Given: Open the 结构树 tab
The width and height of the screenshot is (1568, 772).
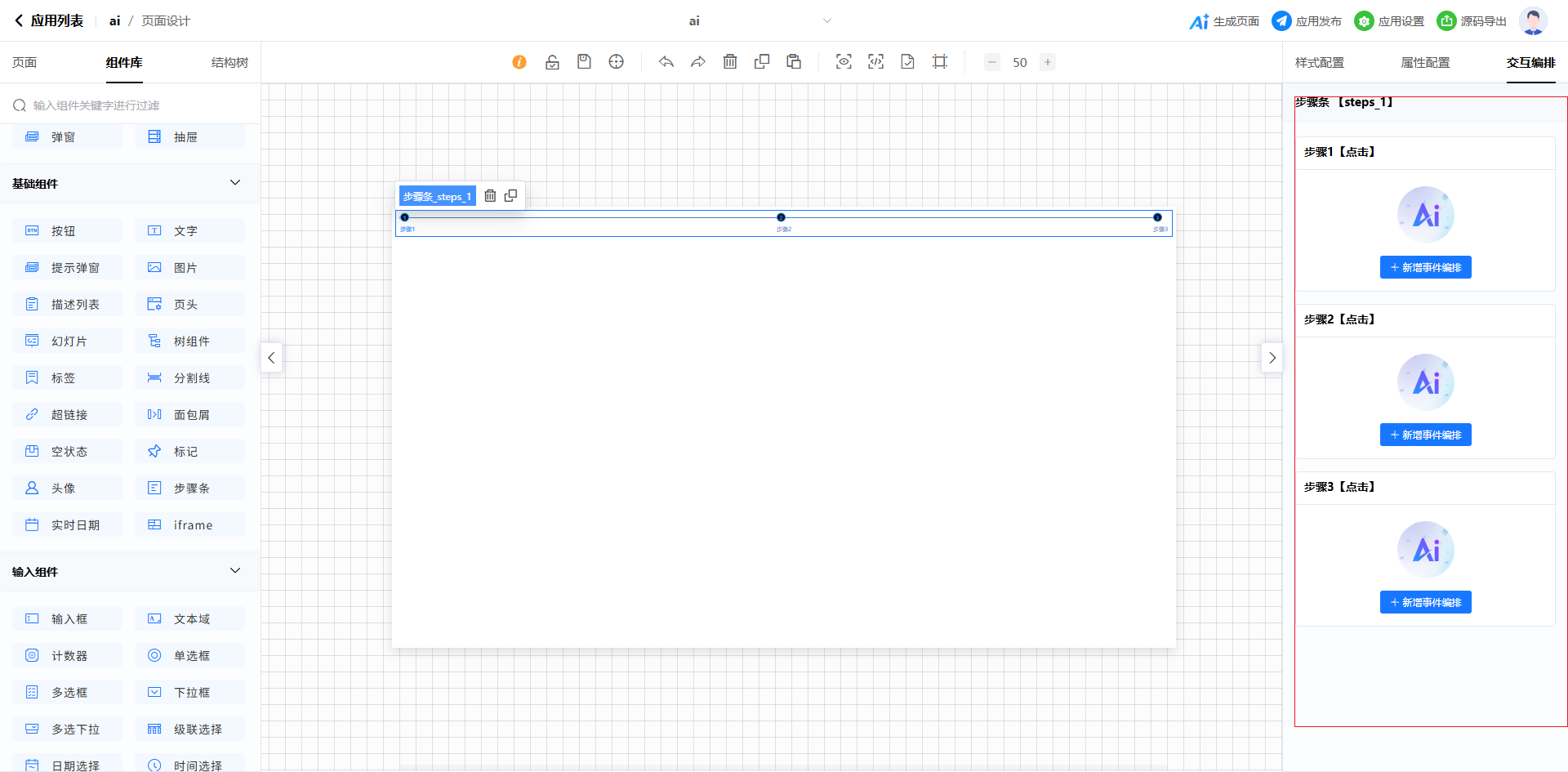Looking at the screenshot, I should tap(229, 63).
